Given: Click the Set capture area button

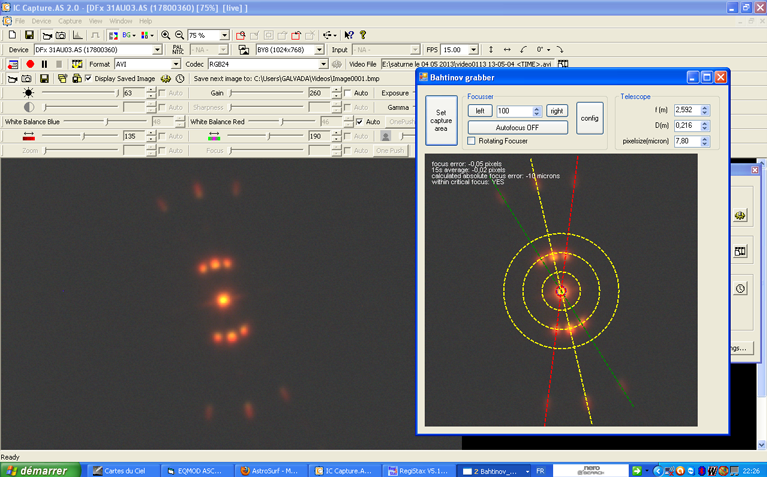Looking at the screenshot, I should 441,120.
